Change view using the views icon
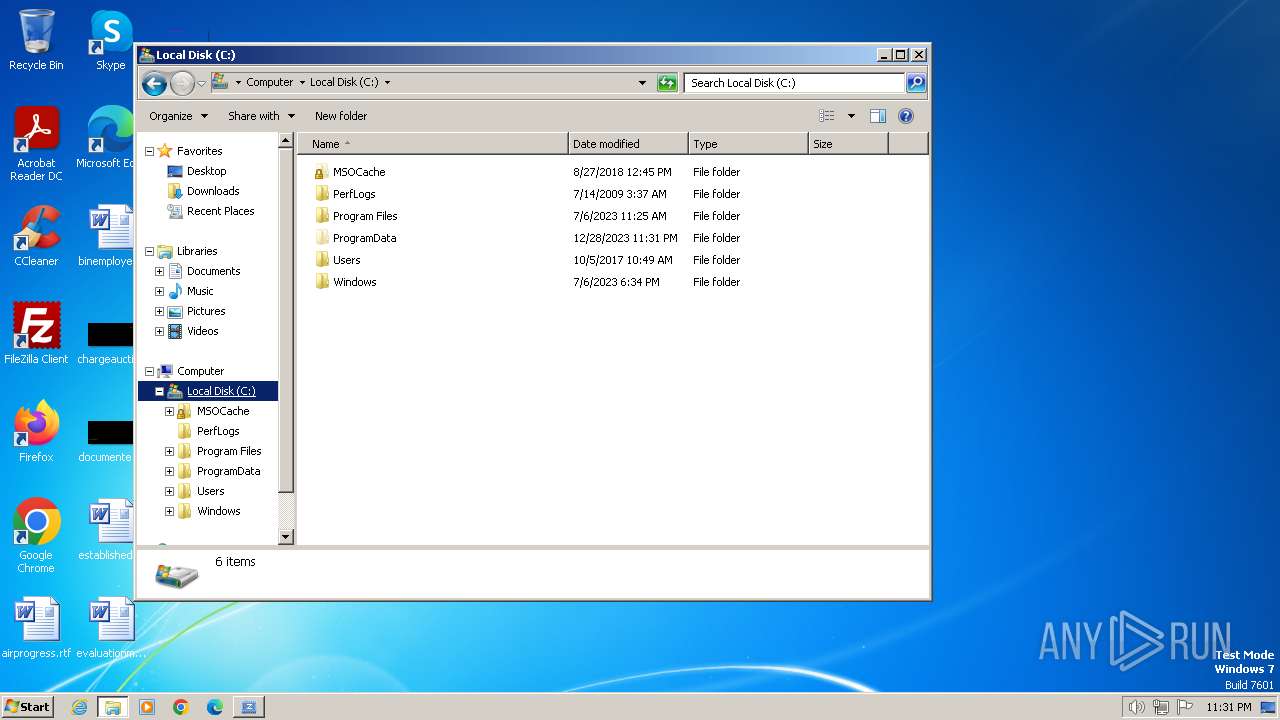This screenshot has width=1280, height=720. coord(827,116)
